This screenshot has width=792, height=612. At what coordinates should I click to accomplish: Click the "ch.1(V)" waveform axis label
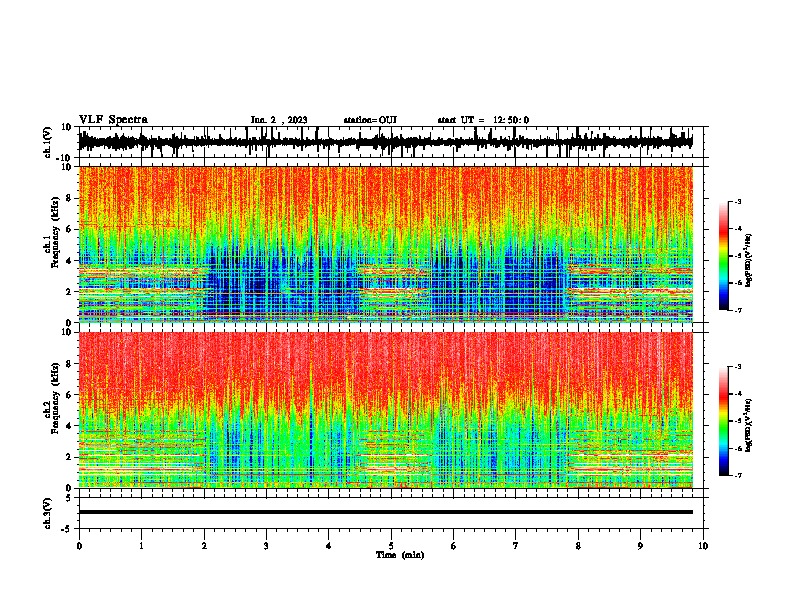(x=48, y=142)
